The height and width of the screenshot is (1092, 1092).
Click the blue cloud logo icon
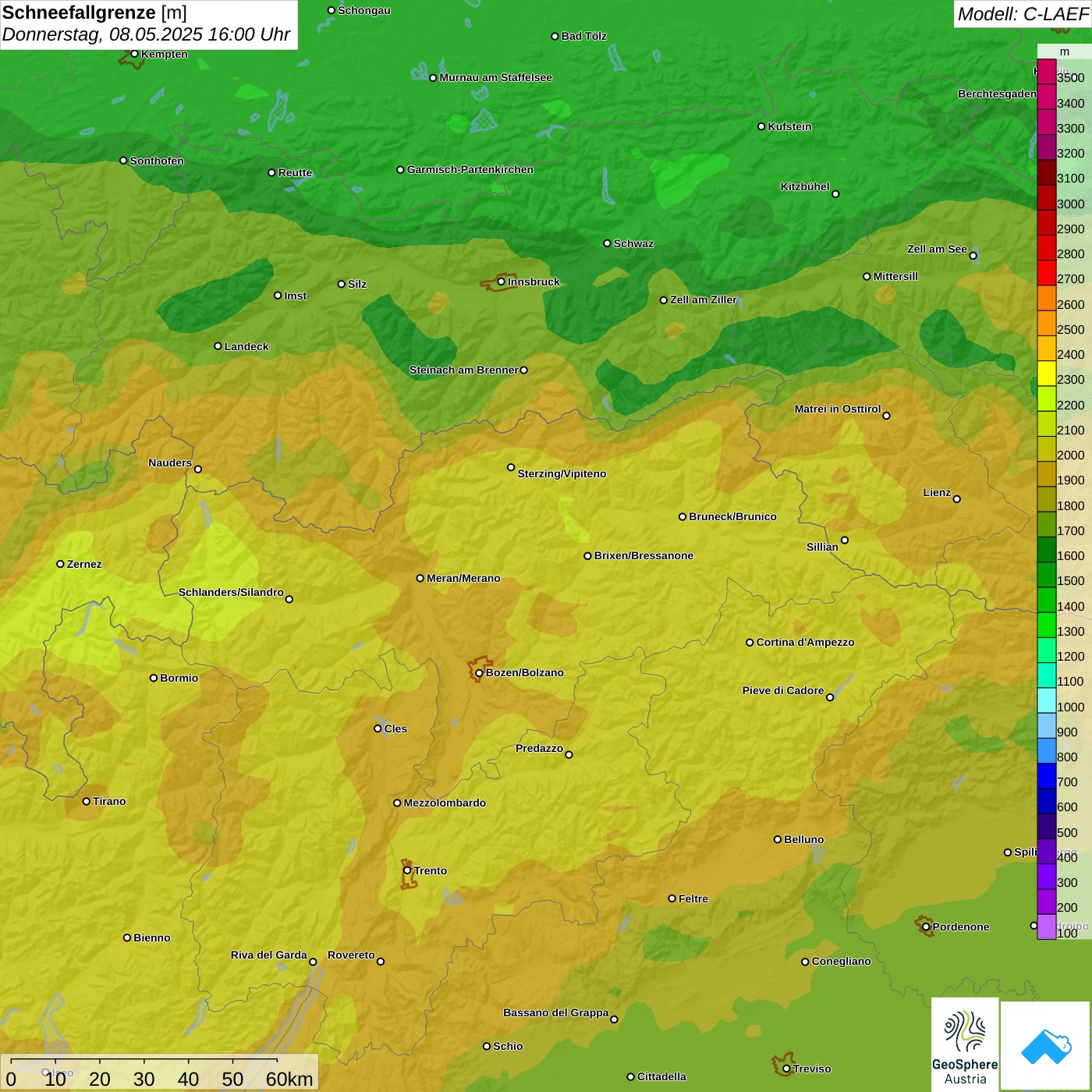point(1046,1046)
